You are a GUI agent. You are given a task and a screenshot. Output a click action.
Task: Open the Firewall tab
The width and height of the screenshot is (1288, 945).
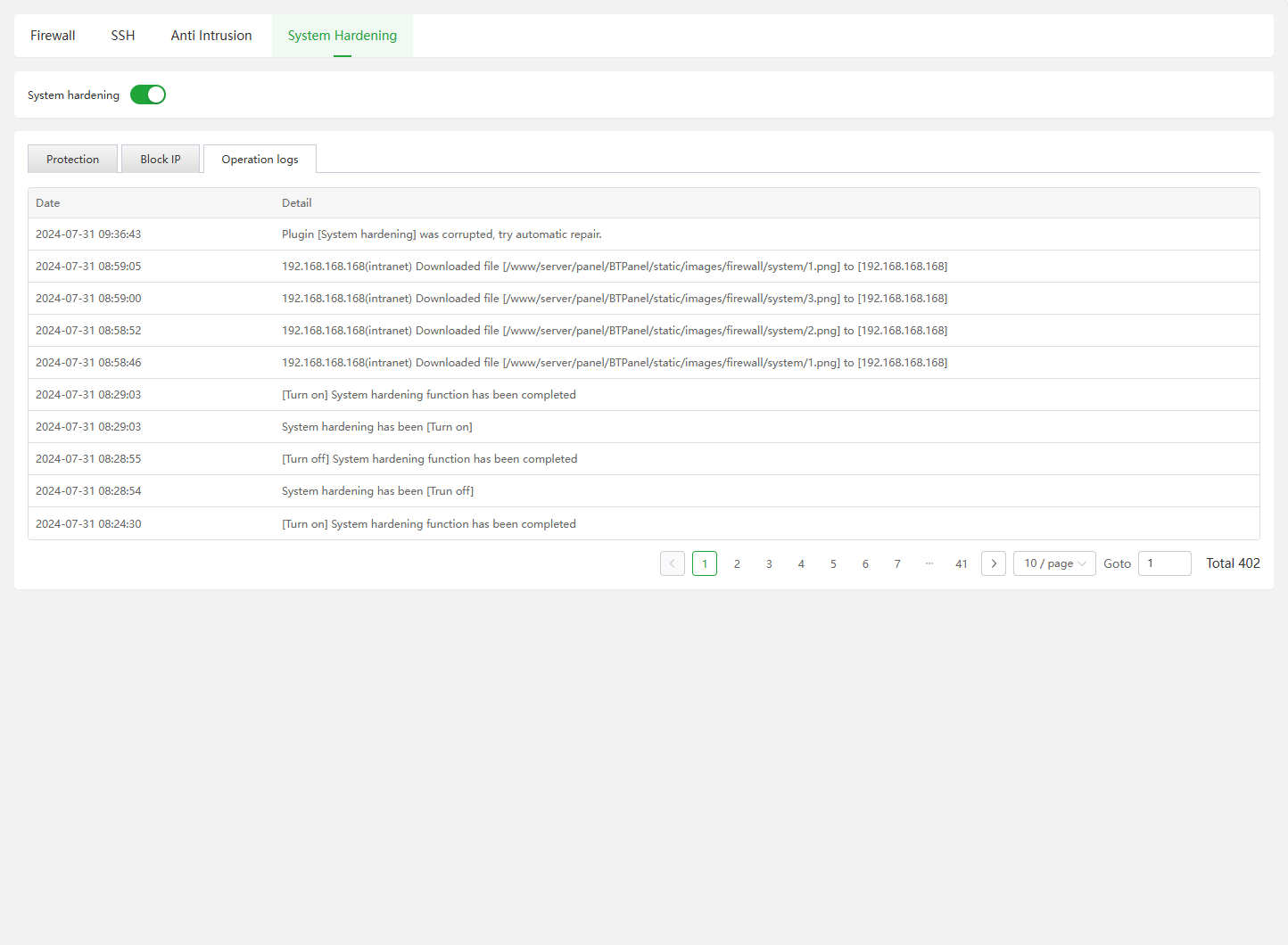point(53,36)
